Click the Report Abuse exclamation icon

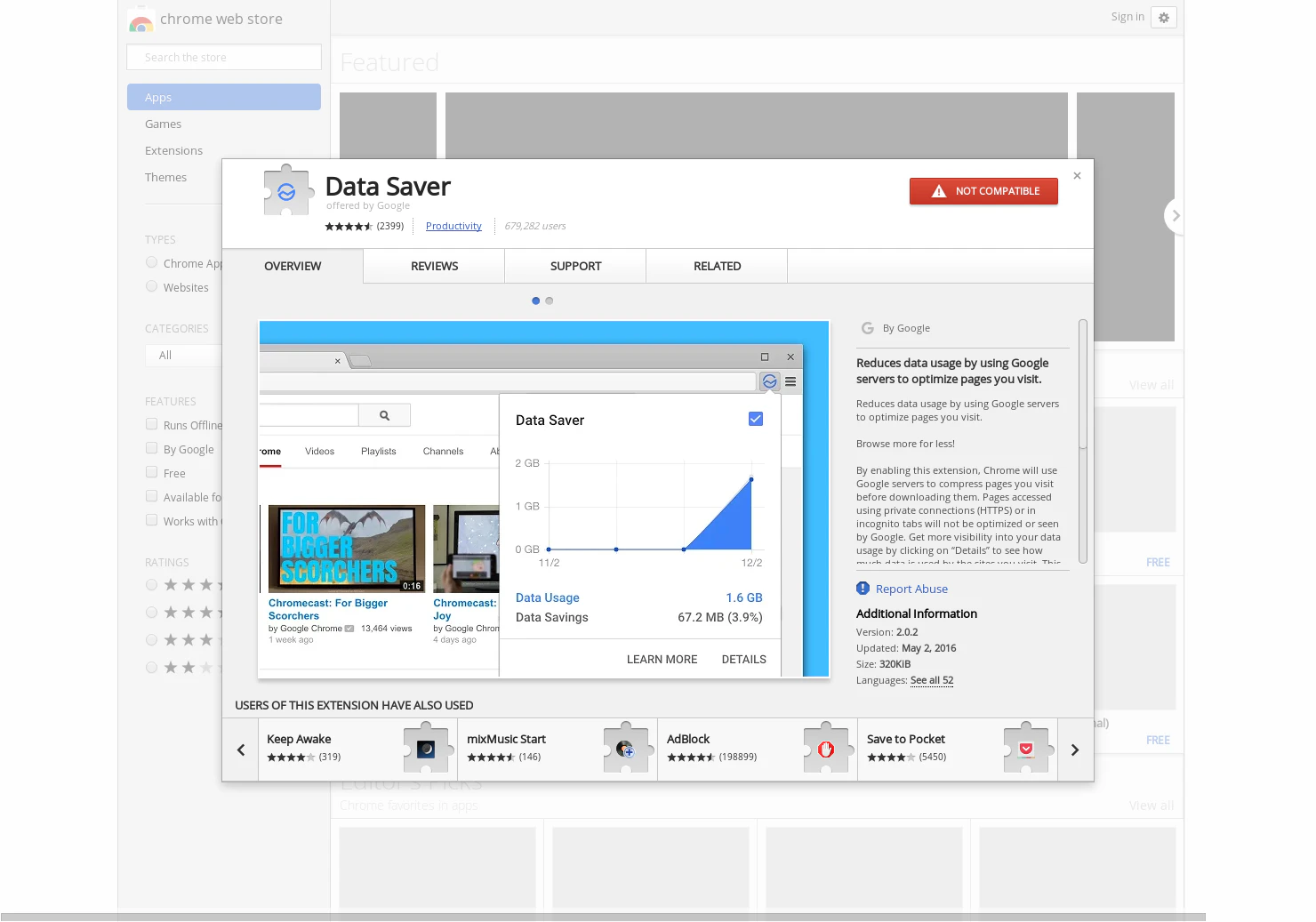(863, 589)
